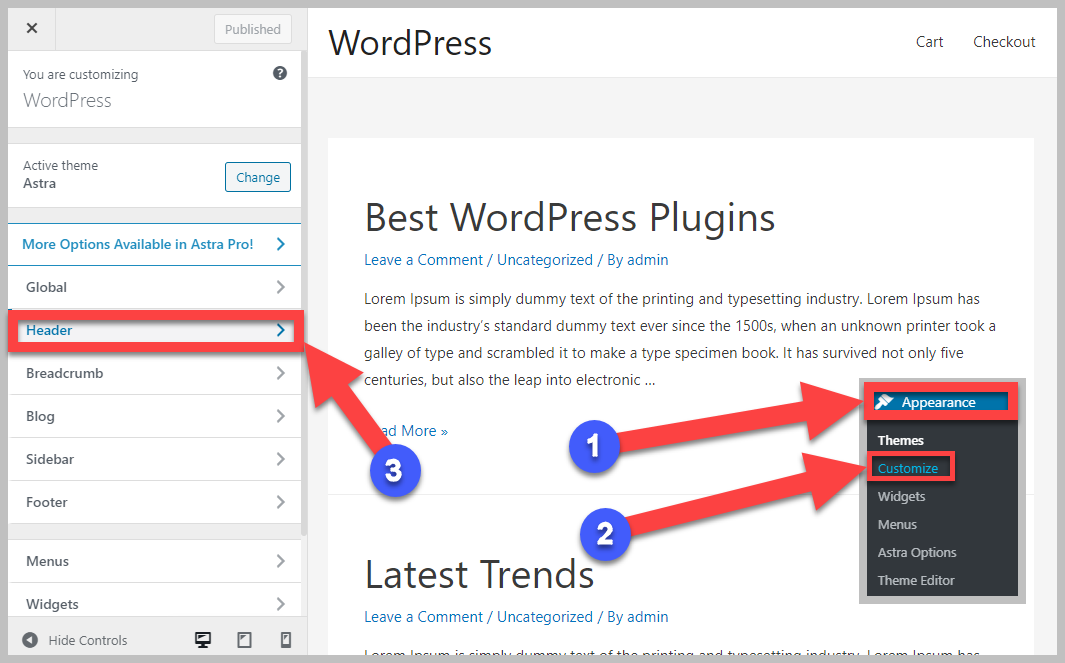Open the Sidebar settings section
1065x663 pixels.
click(x=154, y=459)
